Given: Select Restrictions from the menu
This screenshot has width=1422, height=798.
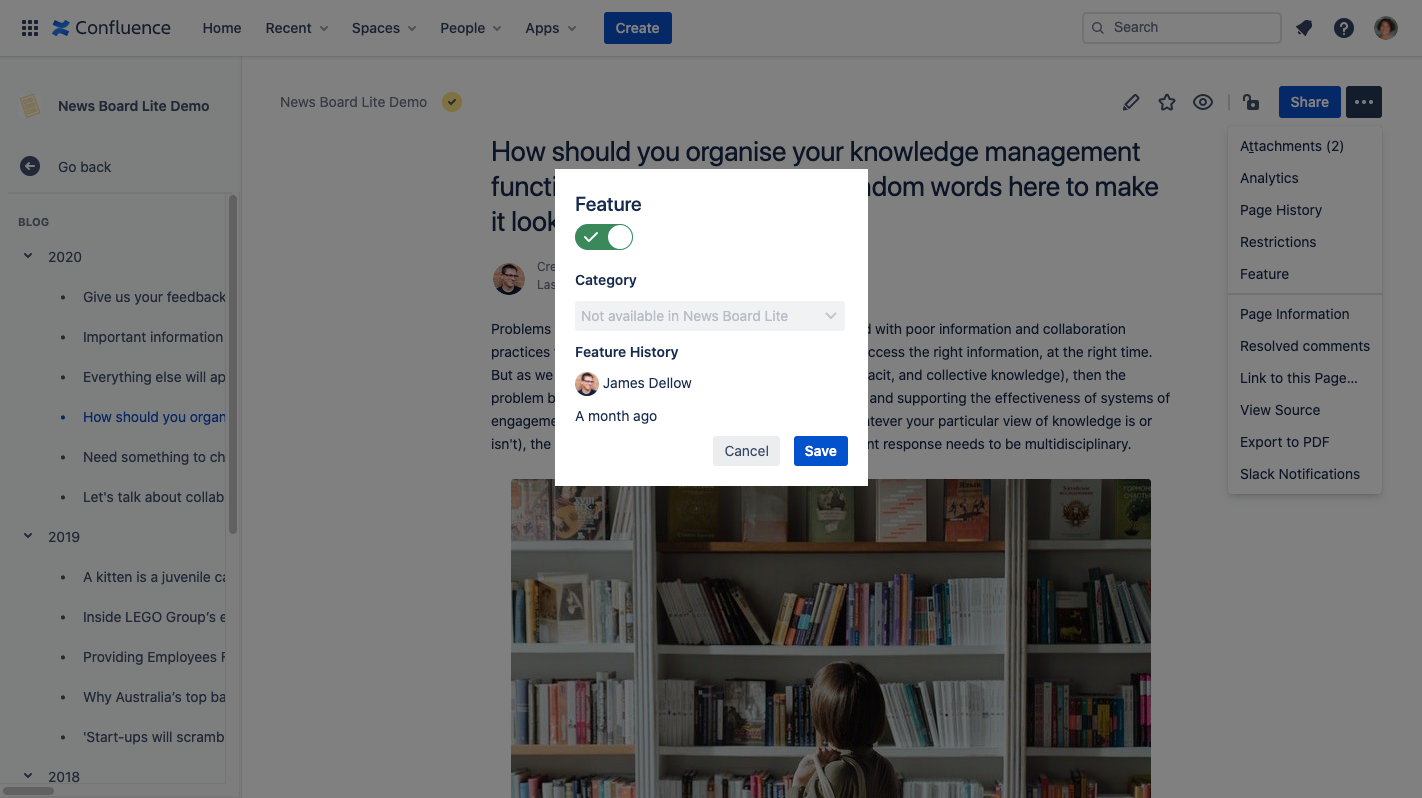Looking at the screenshot, I should (x=1304, y=242).
